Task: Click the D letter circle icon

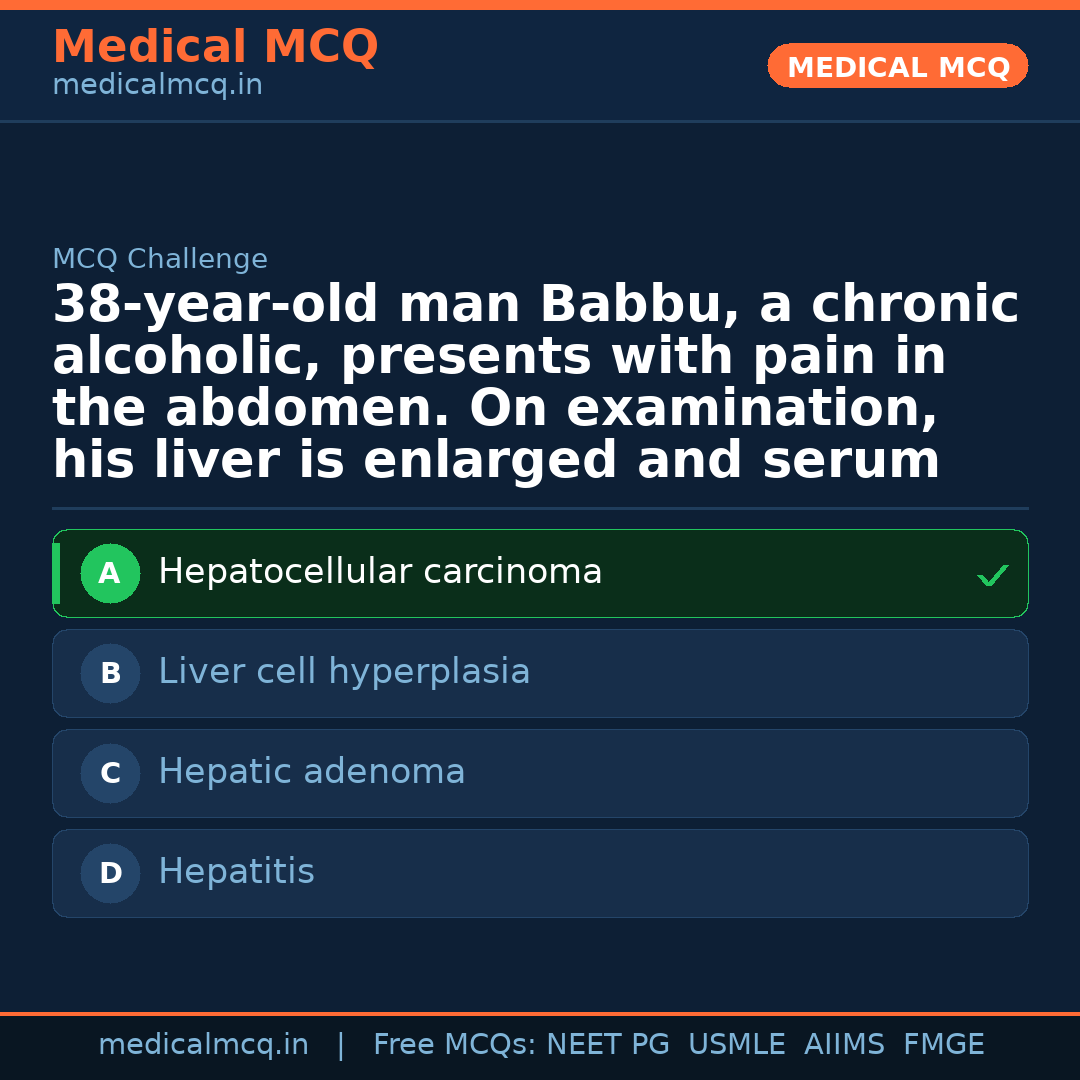Action: [x=110, y=874]
